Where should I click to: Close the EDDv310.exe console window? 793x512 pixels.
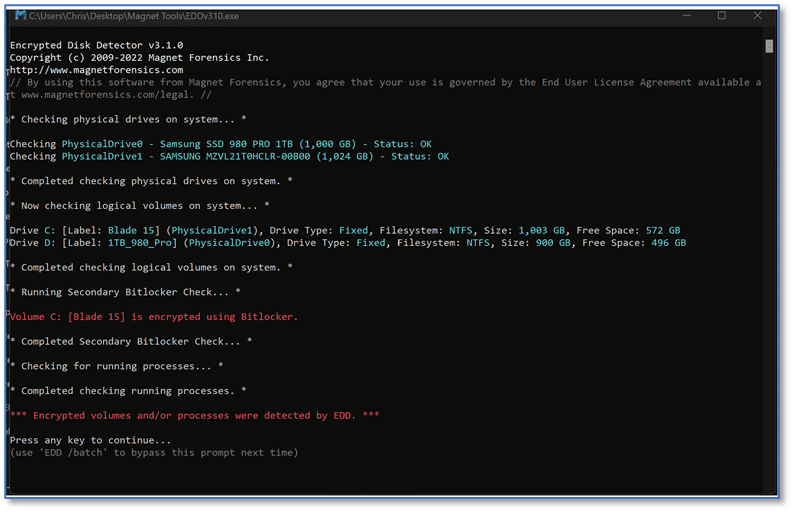(x=757, y=16)
